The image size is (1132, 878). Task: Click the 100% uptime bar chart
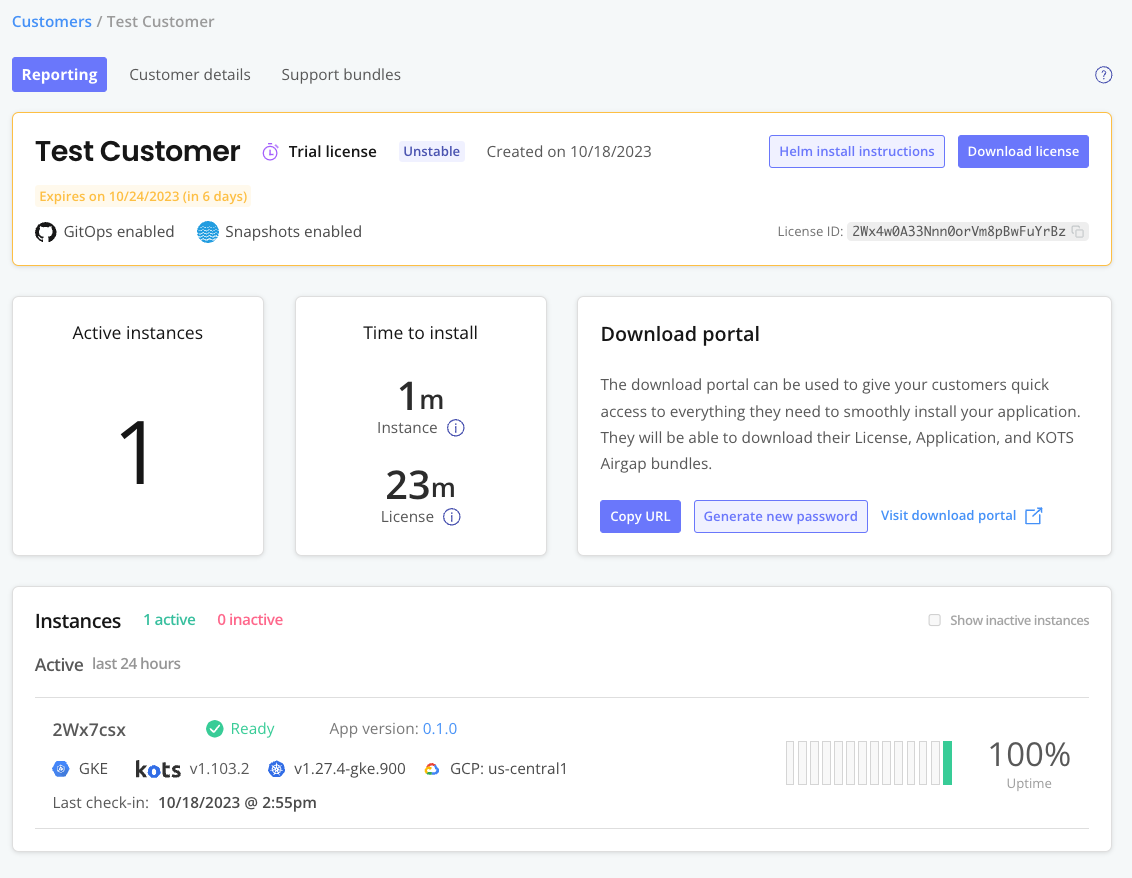coord(868,762)
